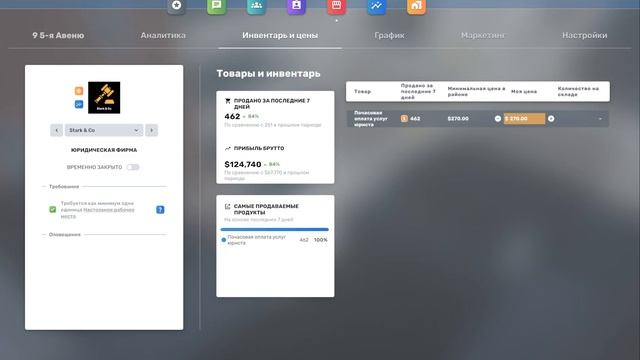This screenshot has height=360, width=640.
Task: Switch to the Маркетинг tab
Action: pos(483,36)
